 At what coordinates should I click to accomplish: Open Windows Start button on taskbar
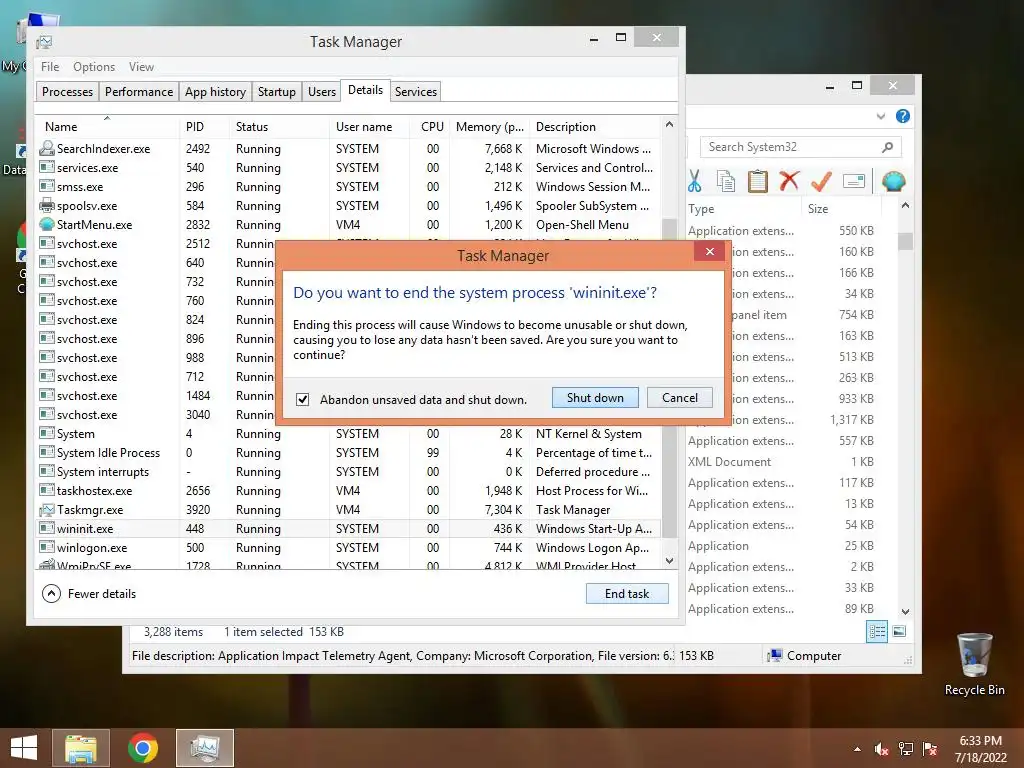pyautogui.click(x=24, y=748)
